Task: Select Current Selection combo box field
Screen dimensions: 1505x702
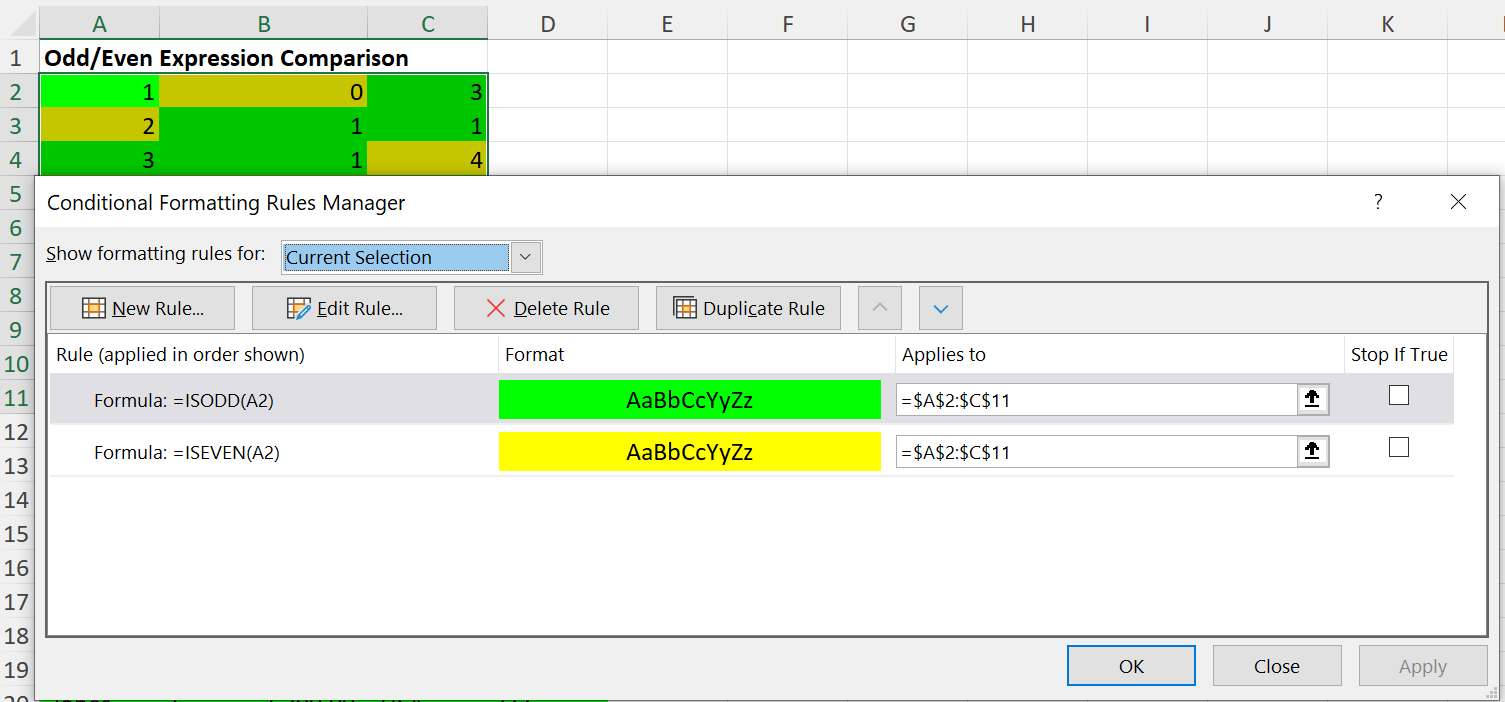Action: tap(396, 257)
